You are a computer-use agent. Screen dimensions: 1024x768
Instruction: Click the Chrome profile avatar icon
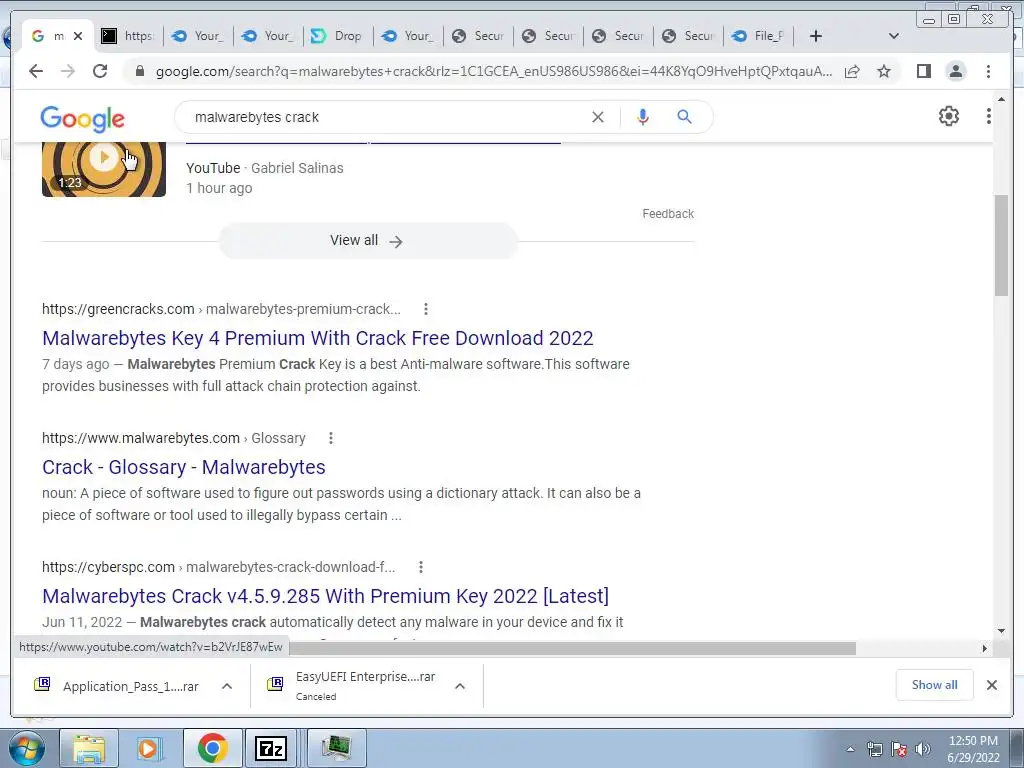956,71
